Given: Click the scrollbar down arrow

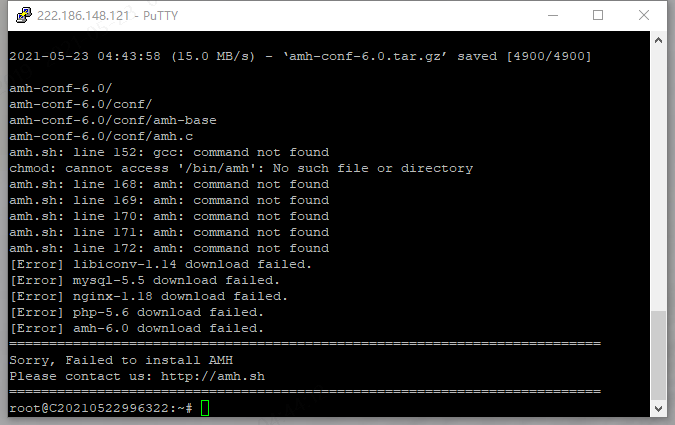Looking at the screenshot, I should 658,409.
